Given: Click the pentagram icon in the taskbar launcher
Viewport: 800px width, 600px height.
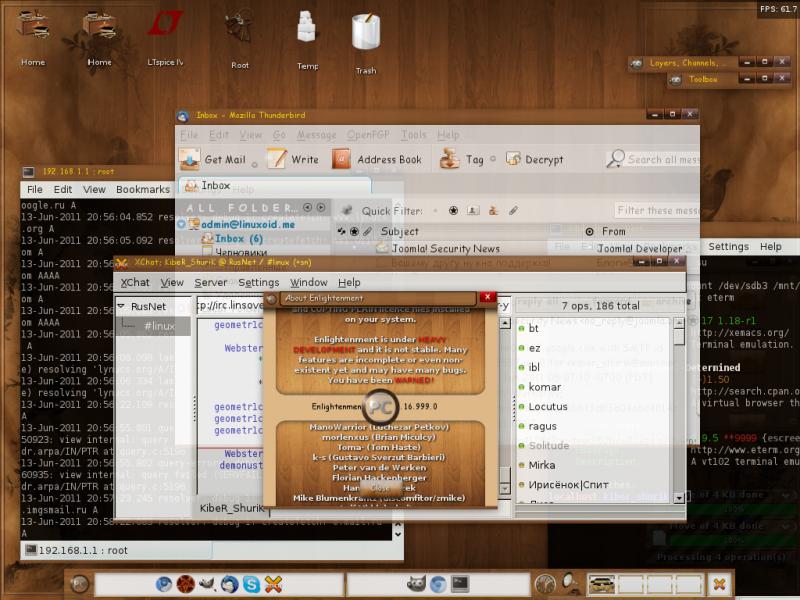Looking at the screenshot, I should pyautogui.click(x=185, y=584).
